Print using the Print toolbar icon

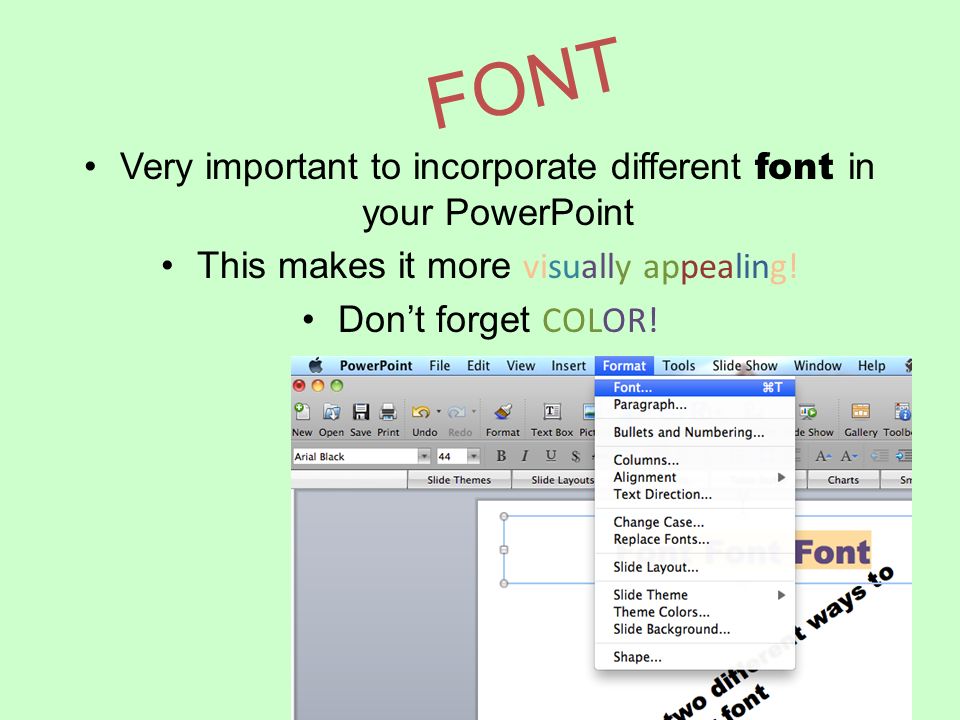coord(388,411)
